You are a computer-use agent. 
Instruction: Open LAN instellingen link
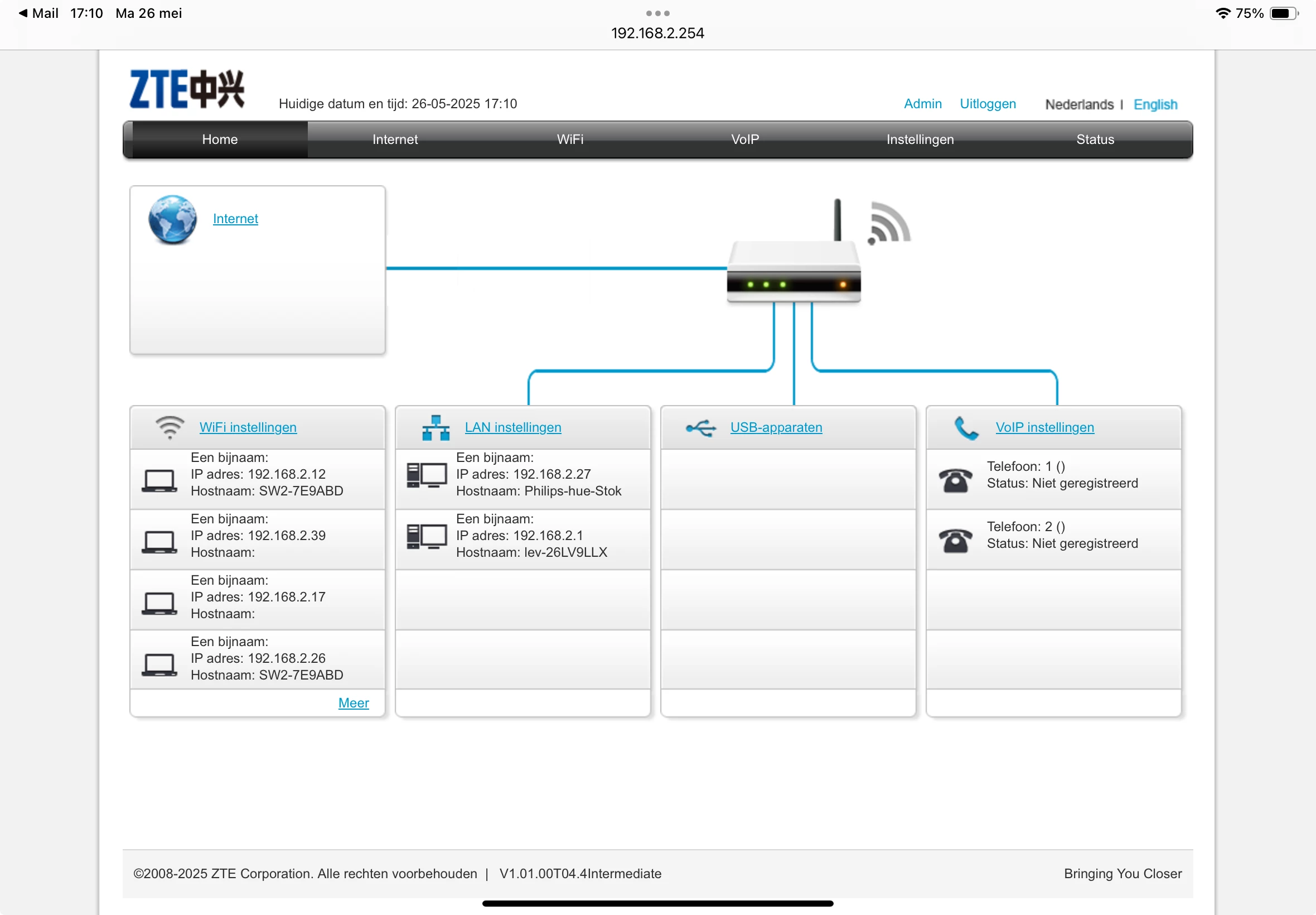click(513, 427)
